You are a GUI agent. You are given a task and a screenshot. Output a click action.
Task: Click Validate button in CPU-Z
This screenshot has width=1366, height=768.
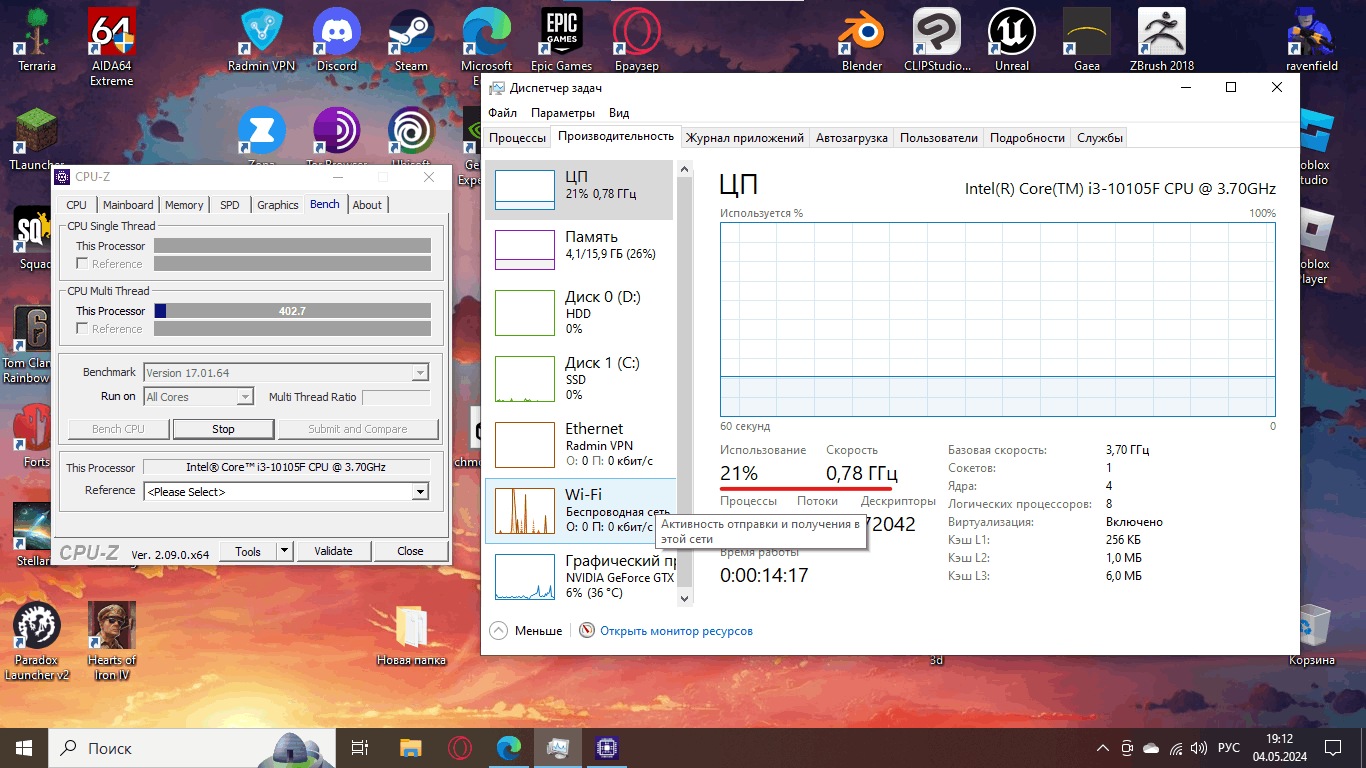[333, 551]
